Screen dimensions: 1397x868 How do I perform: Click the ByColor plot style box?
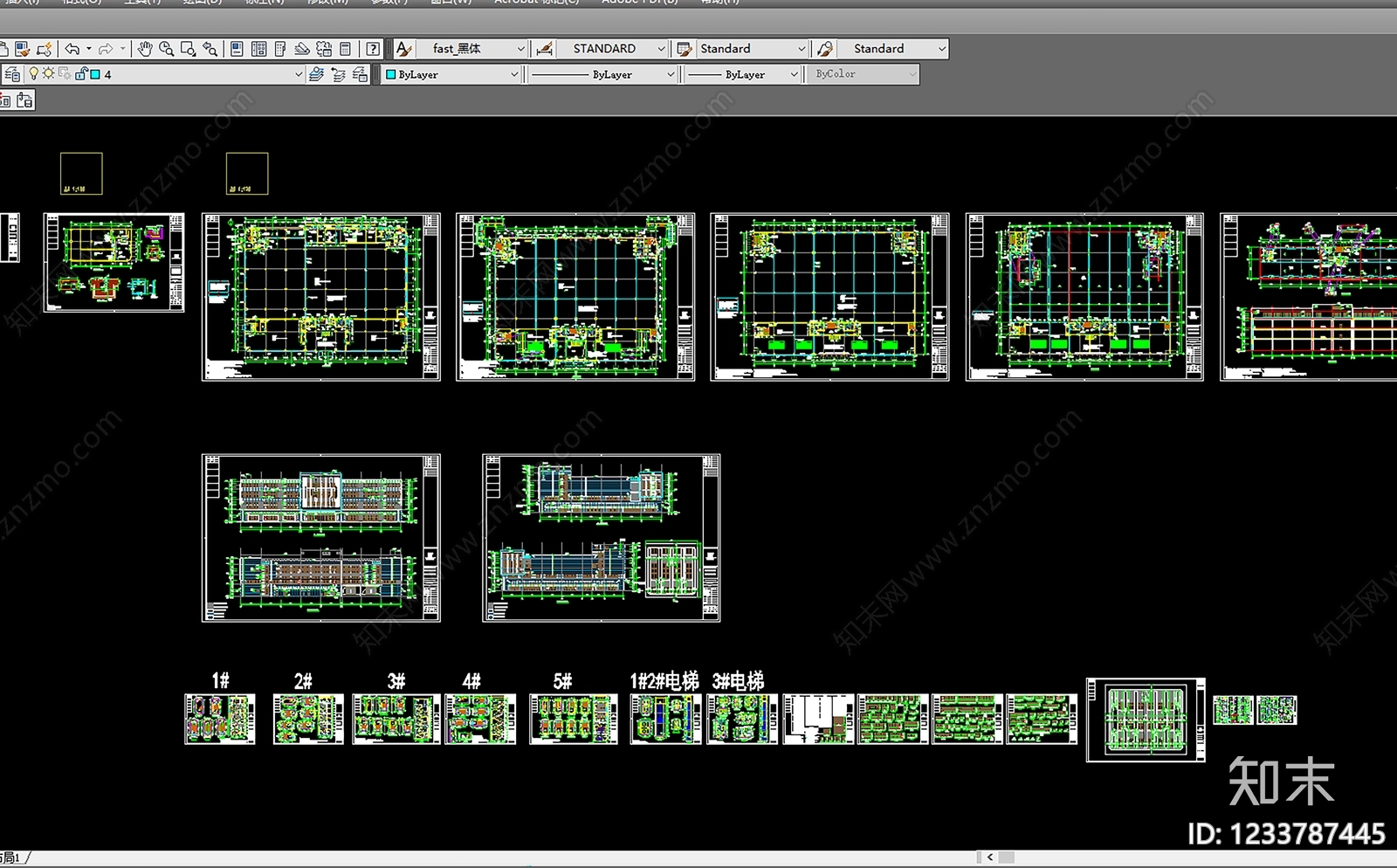coord(863,74)
